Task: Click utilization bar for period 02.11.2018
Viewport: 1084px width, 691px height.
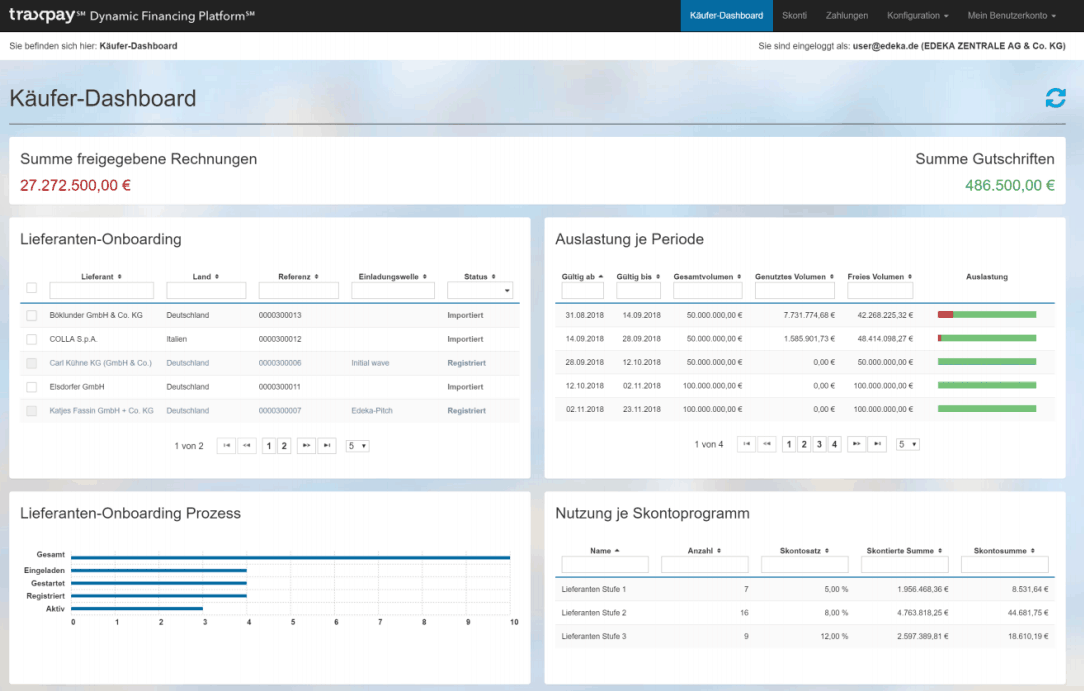Action: coord(987,408)
